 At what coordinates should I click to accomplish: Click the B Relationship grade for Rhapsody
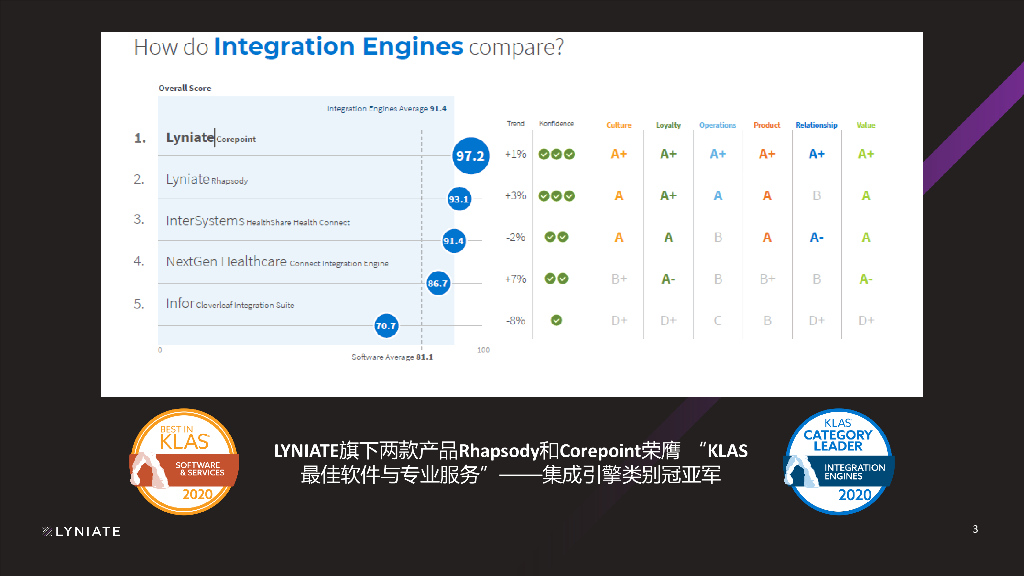pos(816,196)
